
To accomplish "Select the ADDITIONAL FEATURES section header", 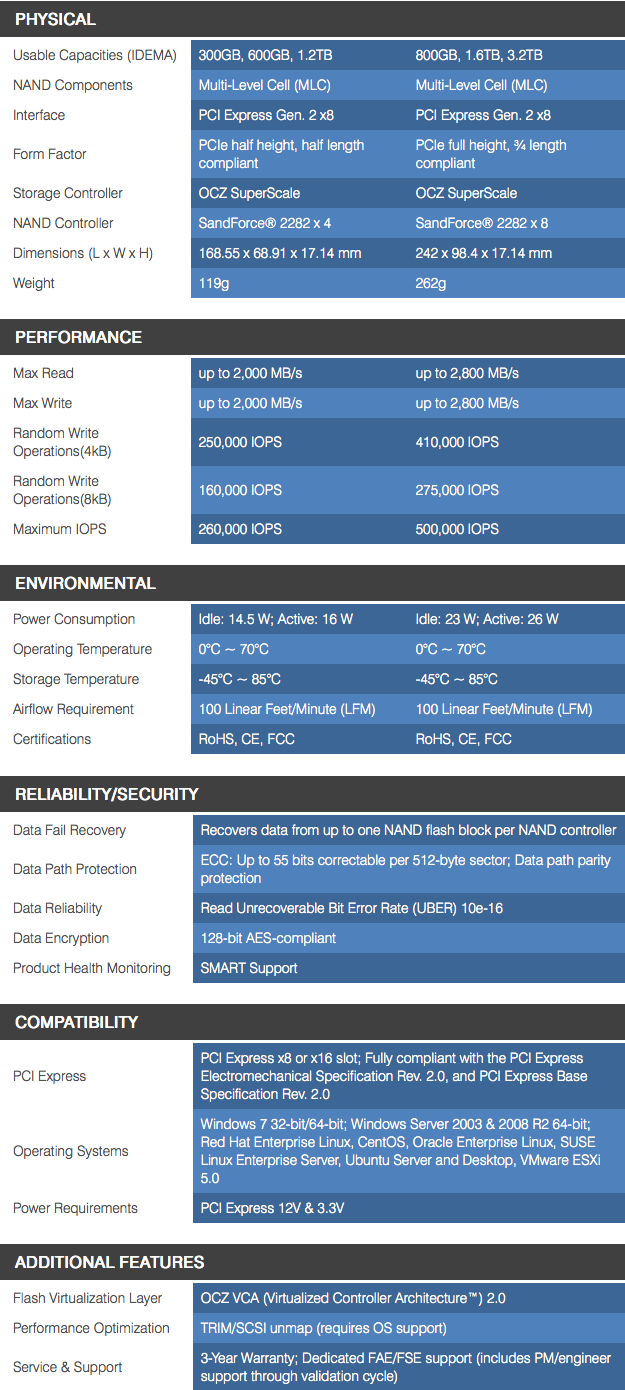I will [109, 1262].
